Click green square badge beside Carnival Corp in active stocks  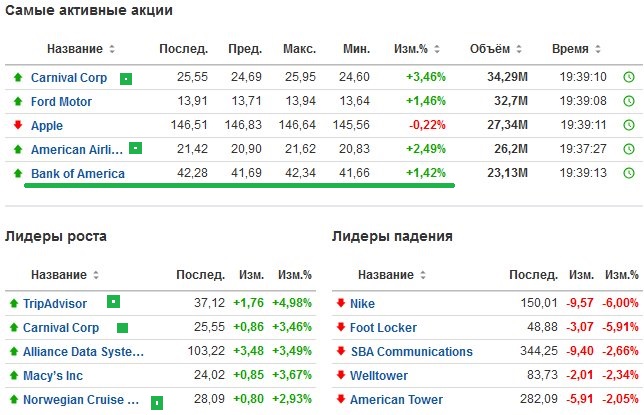[x=126, y=78]
